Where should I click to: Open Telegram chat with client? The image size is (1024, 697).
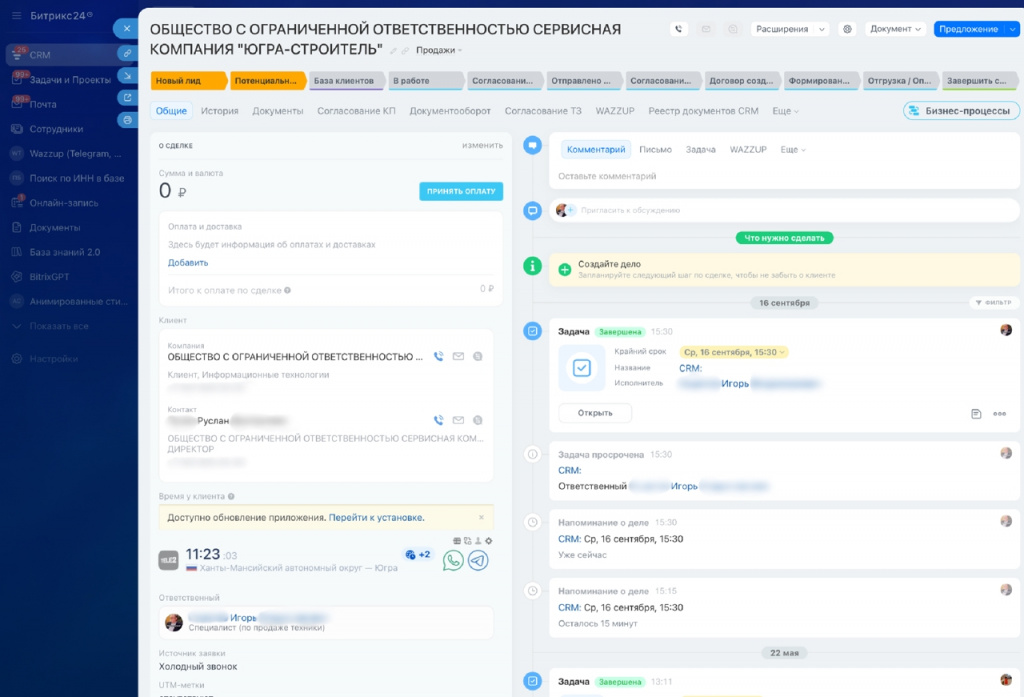click(478, 560)
